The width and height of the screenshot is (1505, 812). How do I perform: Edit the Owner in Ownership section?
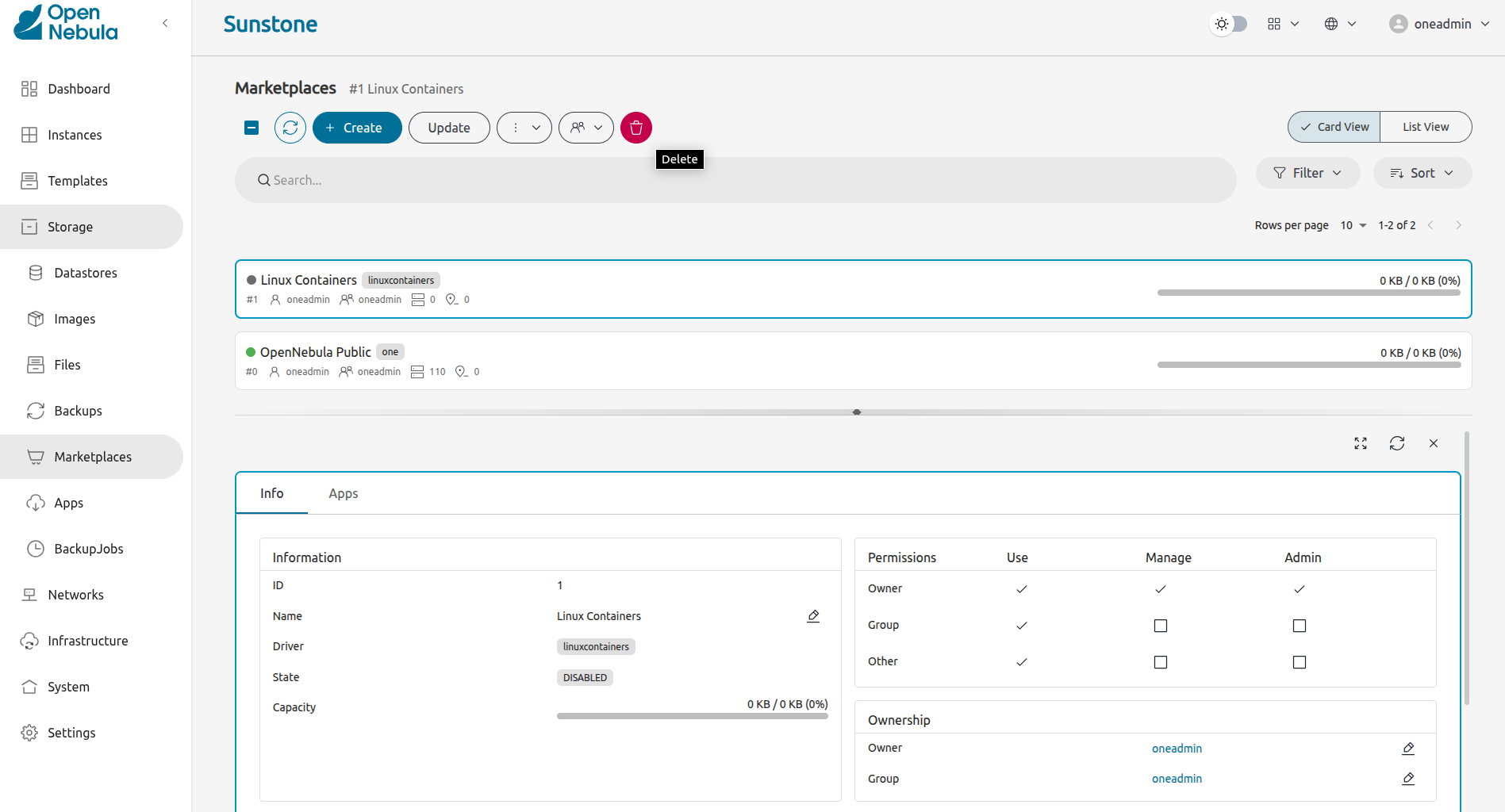tap(1408, 749)
